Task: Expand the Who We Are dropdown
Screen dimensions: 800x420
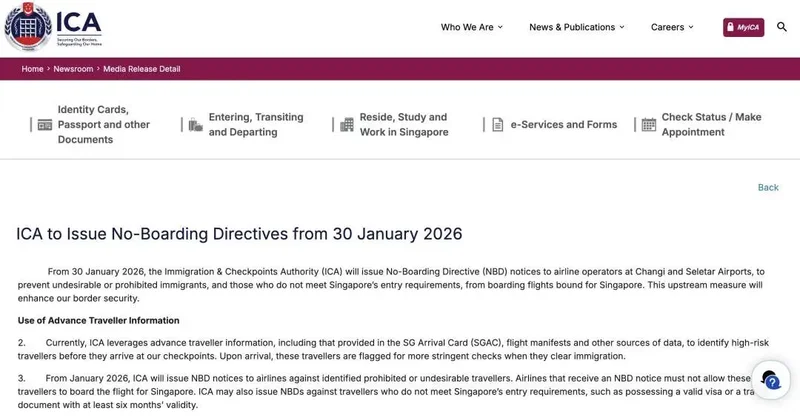Action: point(472,27)
